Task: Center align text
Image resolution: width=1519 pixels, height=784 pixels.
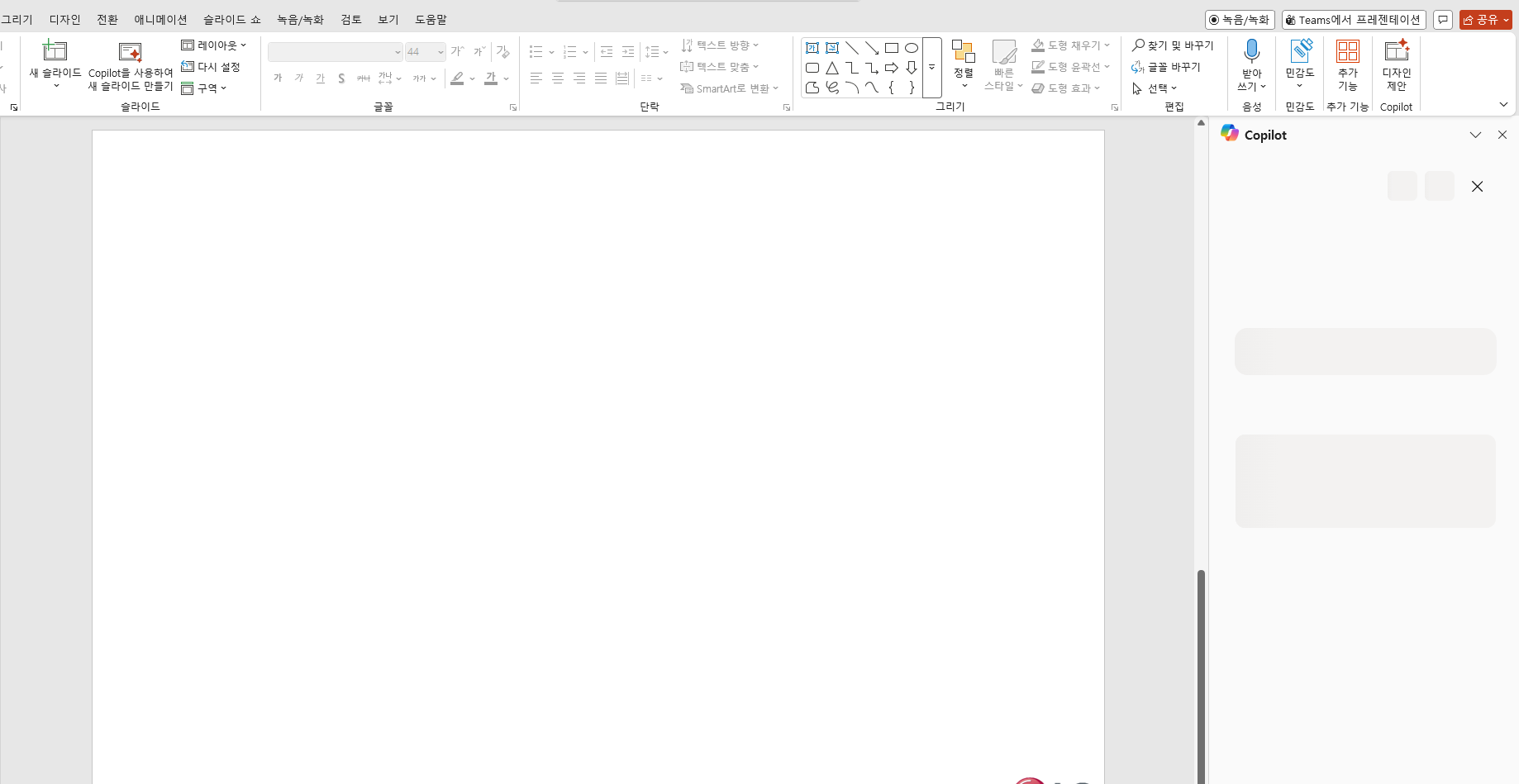Action: 558,78
